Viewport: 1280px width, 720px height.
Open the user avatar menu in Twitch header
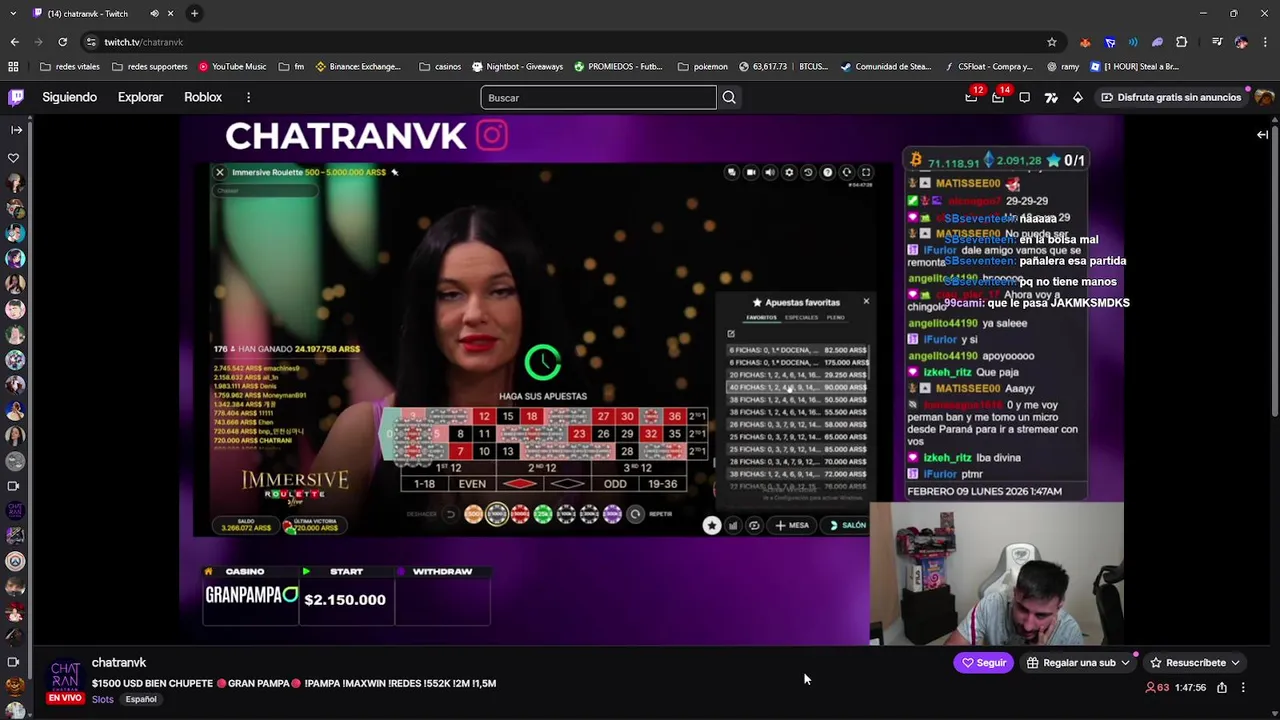pos(1264,98)
